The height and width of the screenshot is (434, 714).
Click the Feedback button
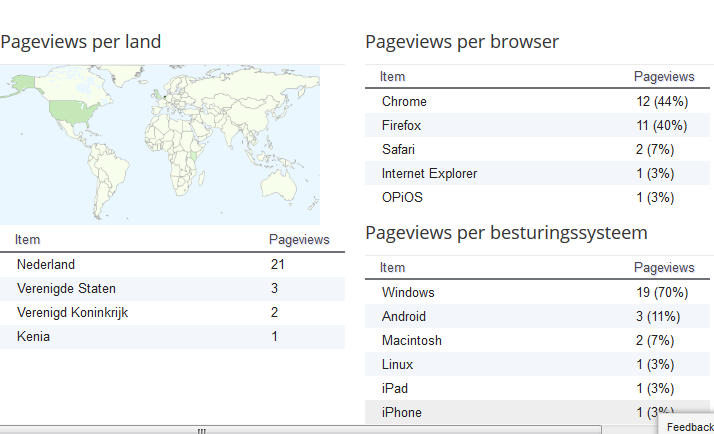[688, 426]
